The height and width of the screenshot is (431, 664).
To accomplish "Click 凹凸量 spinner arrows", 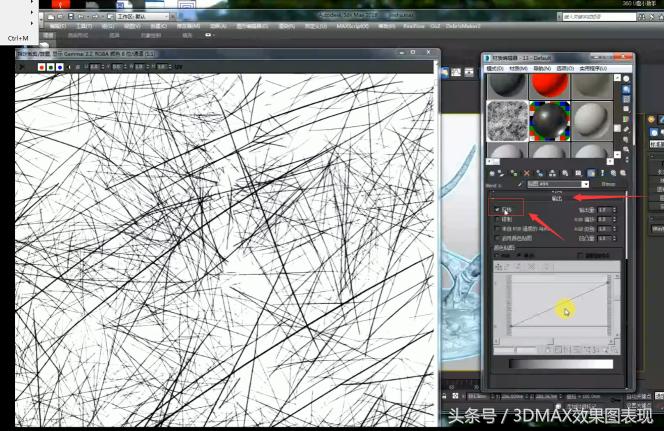I will 614,239.
